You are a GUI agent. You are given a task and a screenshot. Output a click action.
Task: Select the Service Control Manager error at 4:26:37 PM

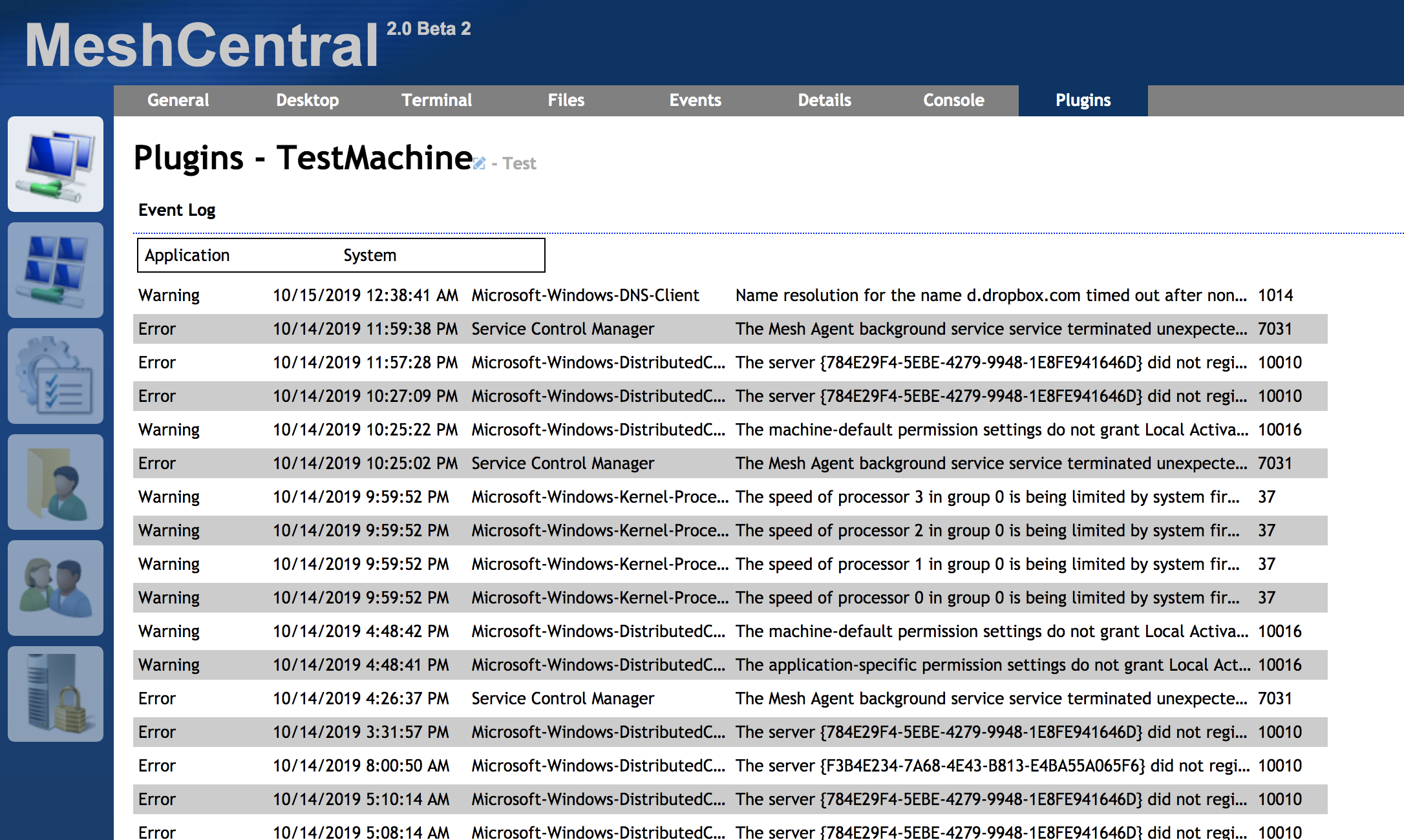(730, 698)
